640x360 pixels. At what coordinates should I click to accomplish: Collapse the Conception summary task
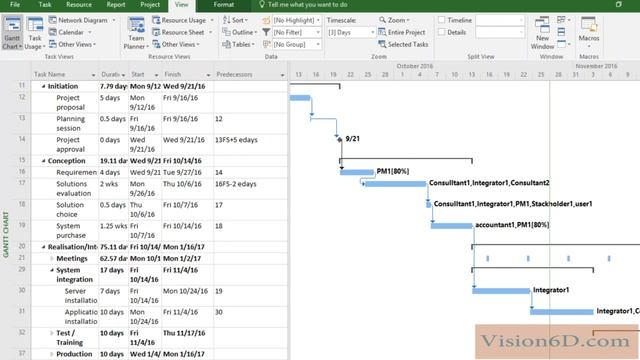point(43,161)
